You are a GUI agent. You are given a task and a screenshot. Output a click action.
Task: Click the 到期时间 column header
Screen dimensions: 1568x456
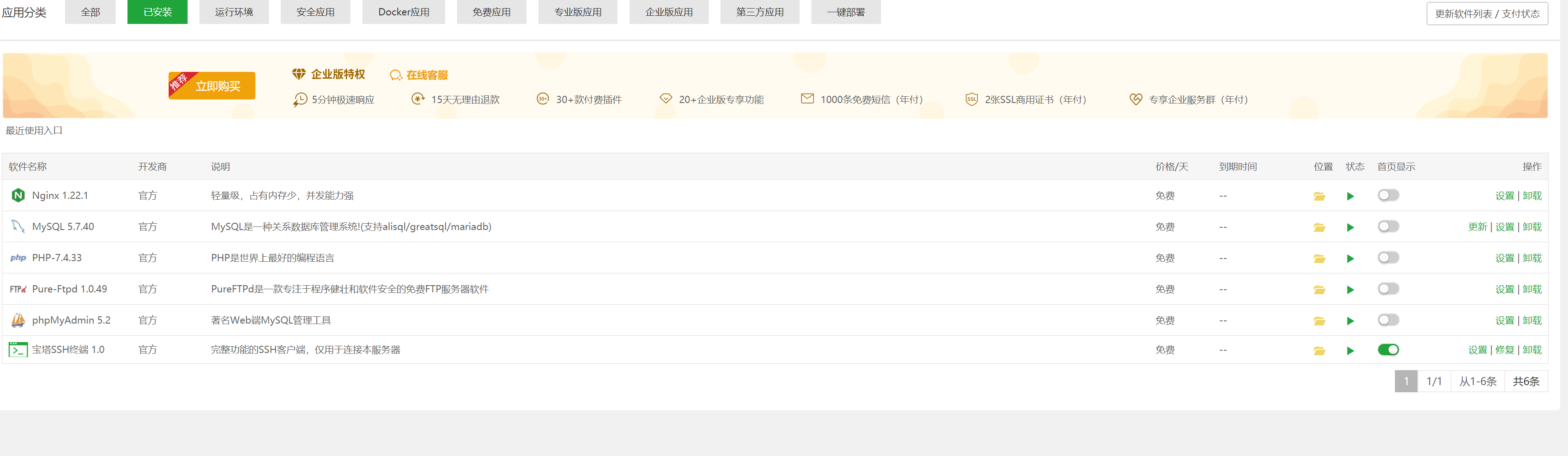(x=1238, y=166)
